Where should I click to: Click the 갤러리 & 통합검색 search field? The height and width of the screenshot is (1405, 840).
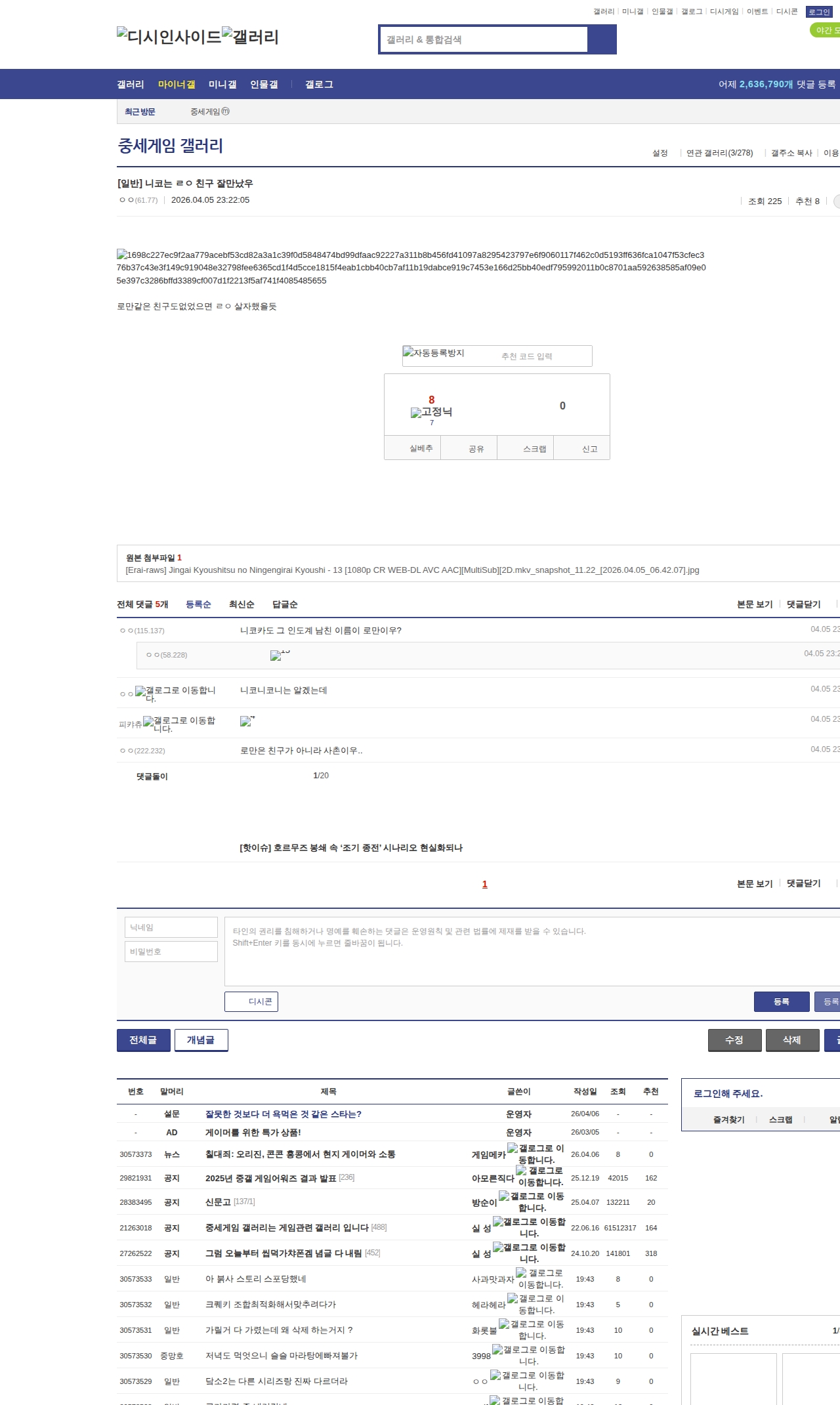pos(484,39)
